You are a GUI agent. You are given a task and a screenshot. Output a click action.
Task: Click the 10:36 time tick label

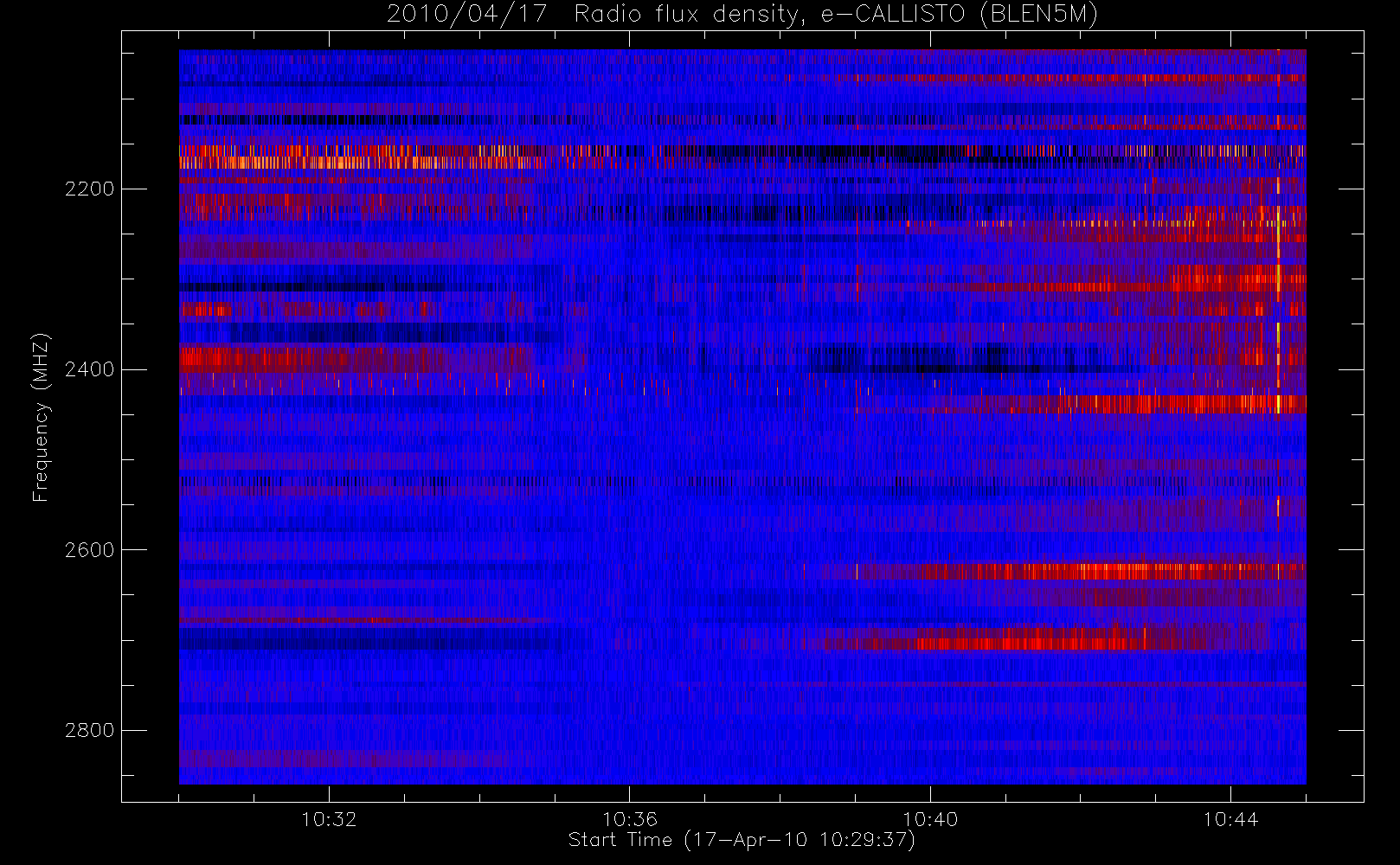coord(630,818)
